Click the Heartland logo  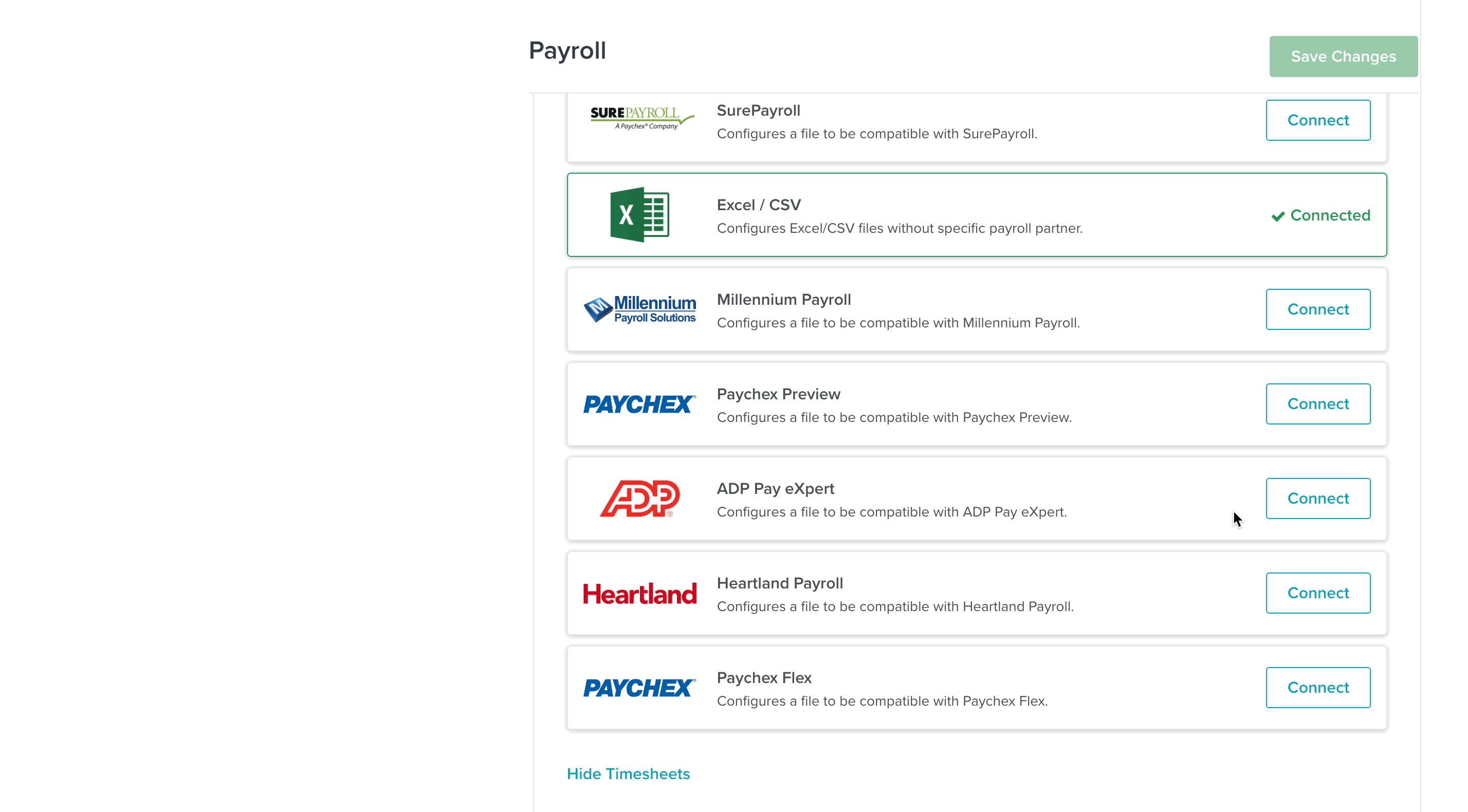639,593
